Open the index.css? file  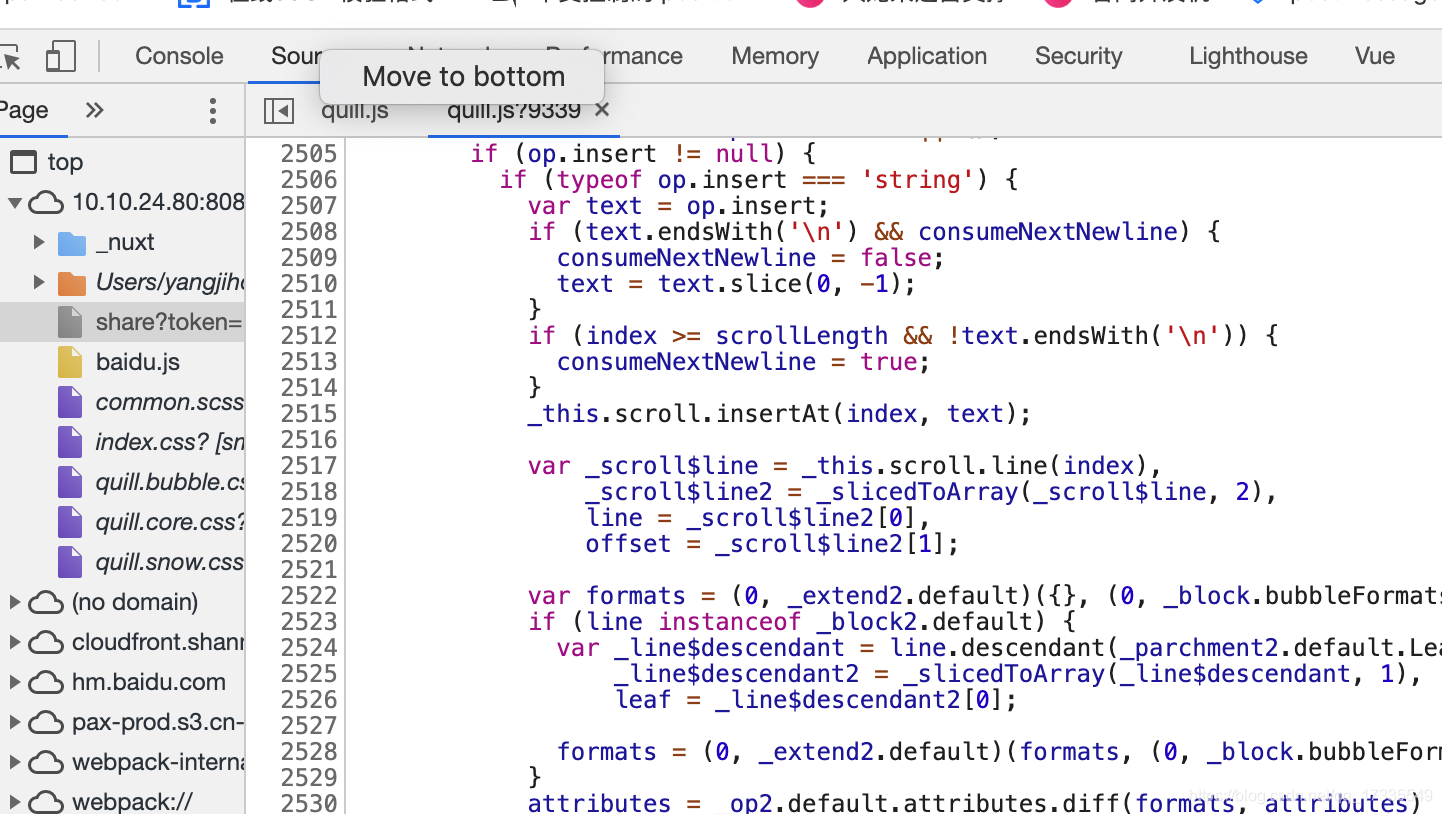(x=170, y=442)
